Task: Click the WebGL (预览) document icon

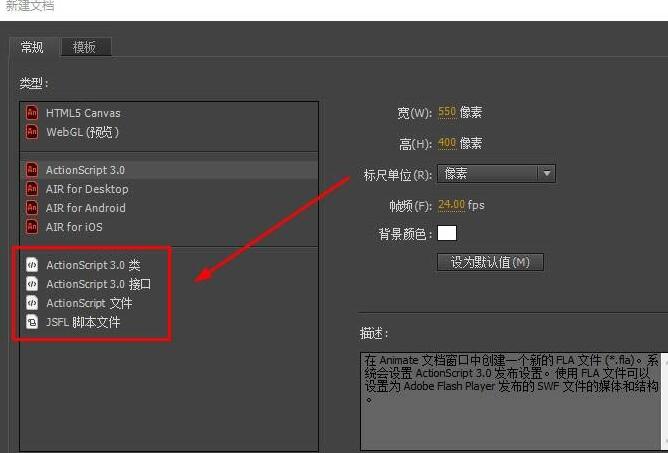Action: tap(32, 132)
